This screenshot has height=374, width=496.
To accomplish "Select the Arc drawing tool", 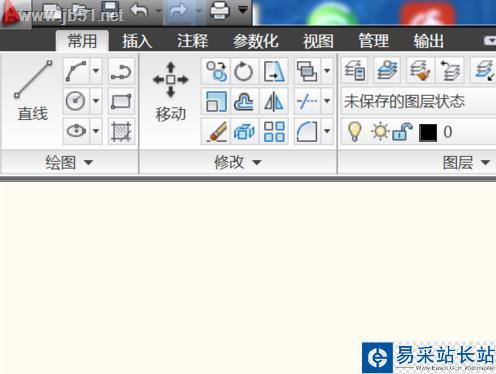I will pos(76,71).
